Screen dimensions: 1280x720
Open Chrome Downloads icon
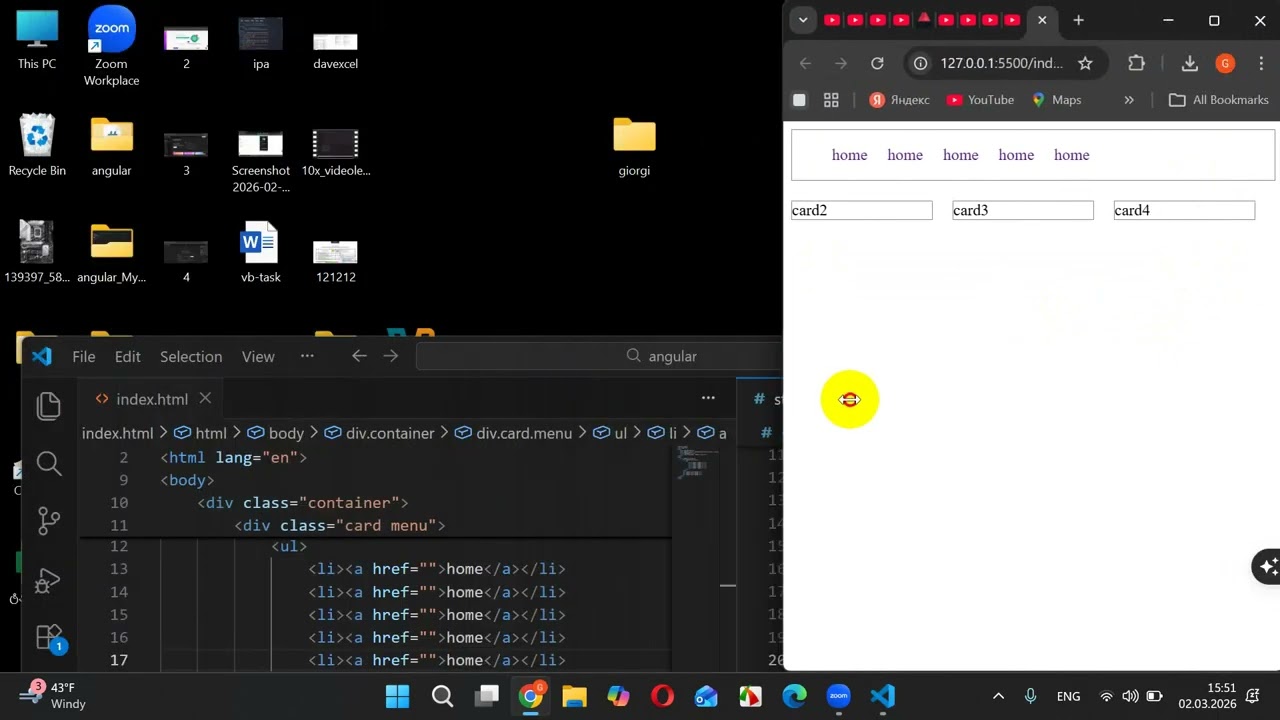point(1189,63)
